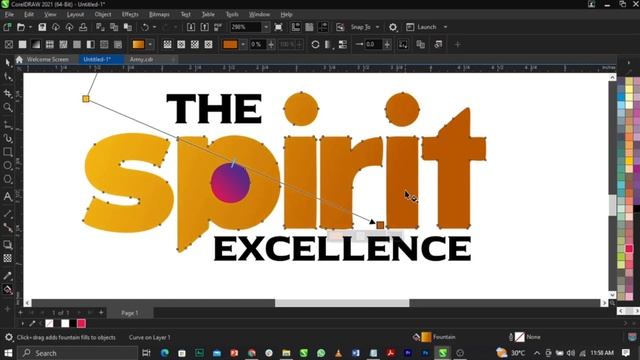Toggle Bitmap pattern fill type
The image size is (640, 360).
(x=63, y=44)
